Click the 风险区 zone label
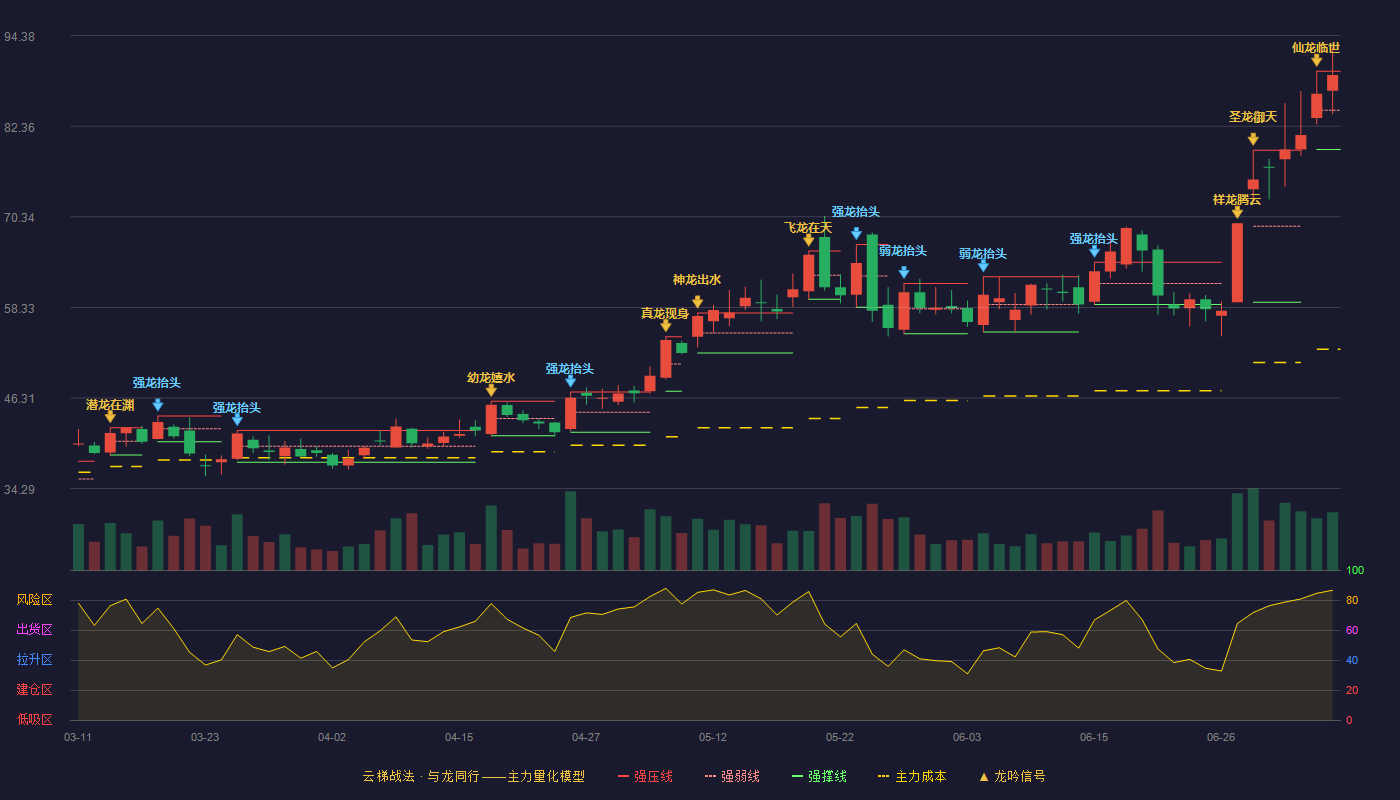This screenshot has height=800, width=1400. [34, 600]
